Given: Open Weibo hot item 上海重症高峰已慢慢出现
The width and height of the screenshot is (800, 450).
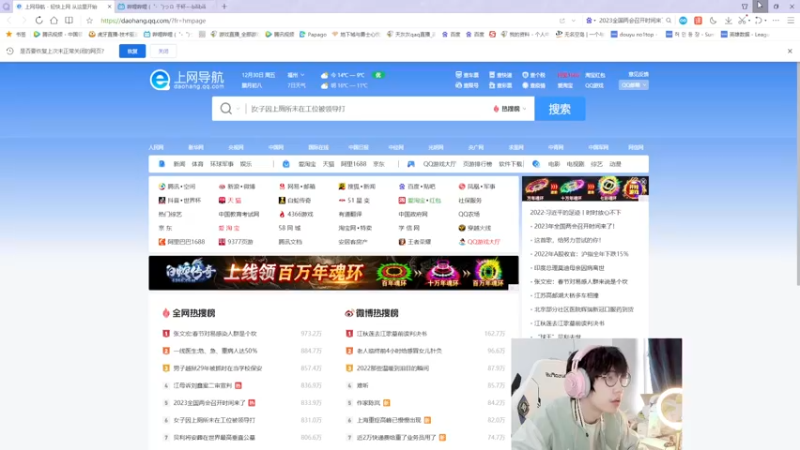Looking at the screenshot, I should pos(389,420).
